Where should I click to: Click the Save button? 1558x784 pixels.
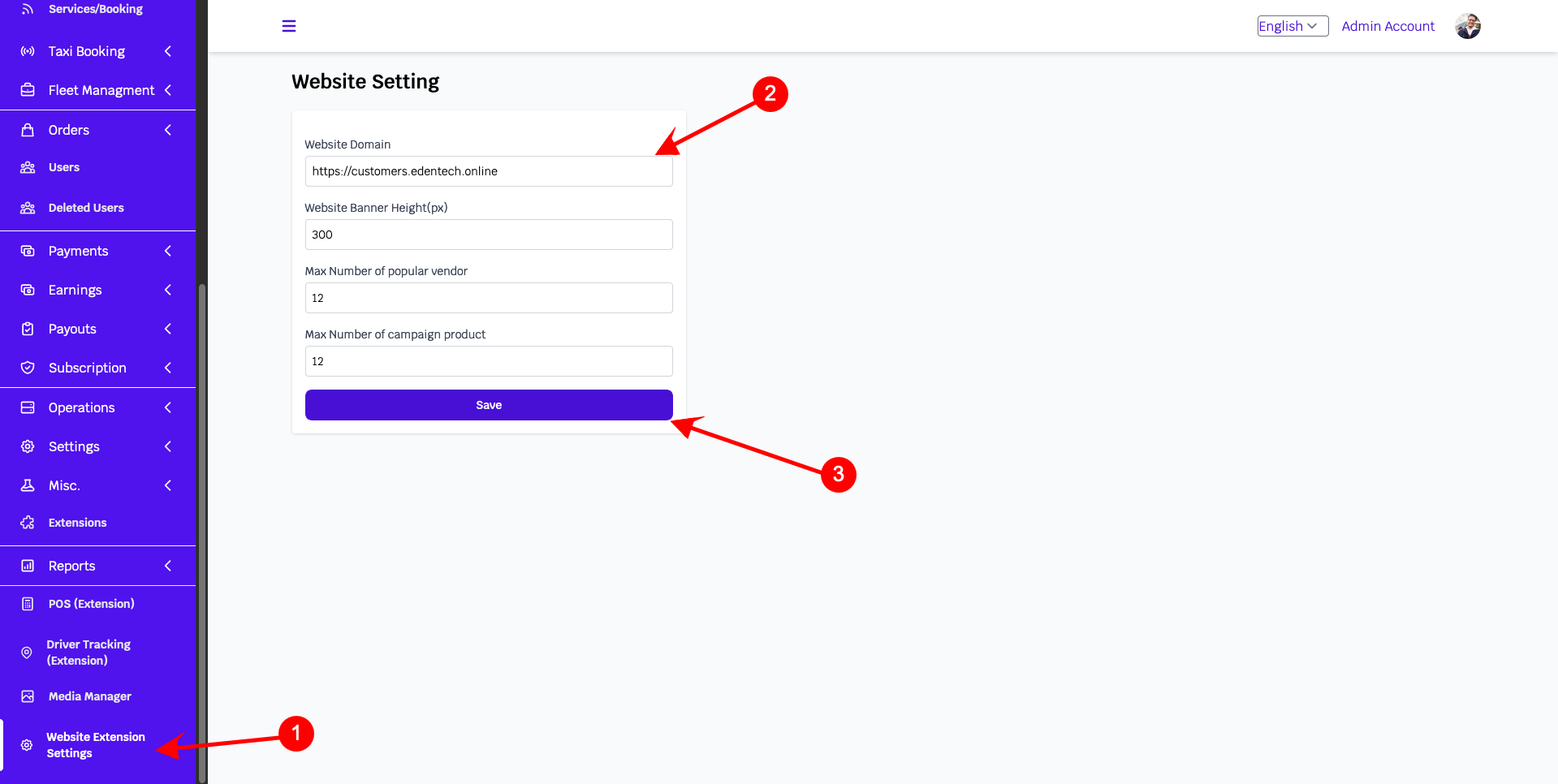tap(489, 405)
